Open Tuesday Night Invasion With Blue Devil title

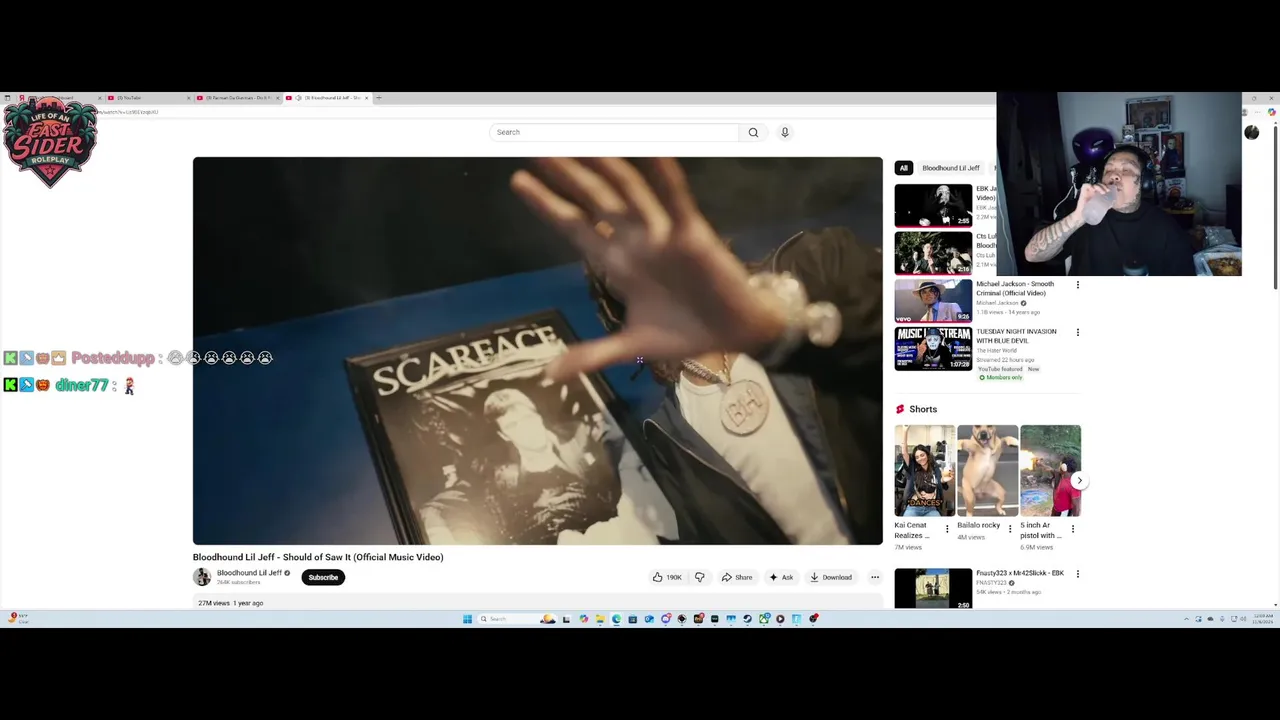tap(1016, 336)
